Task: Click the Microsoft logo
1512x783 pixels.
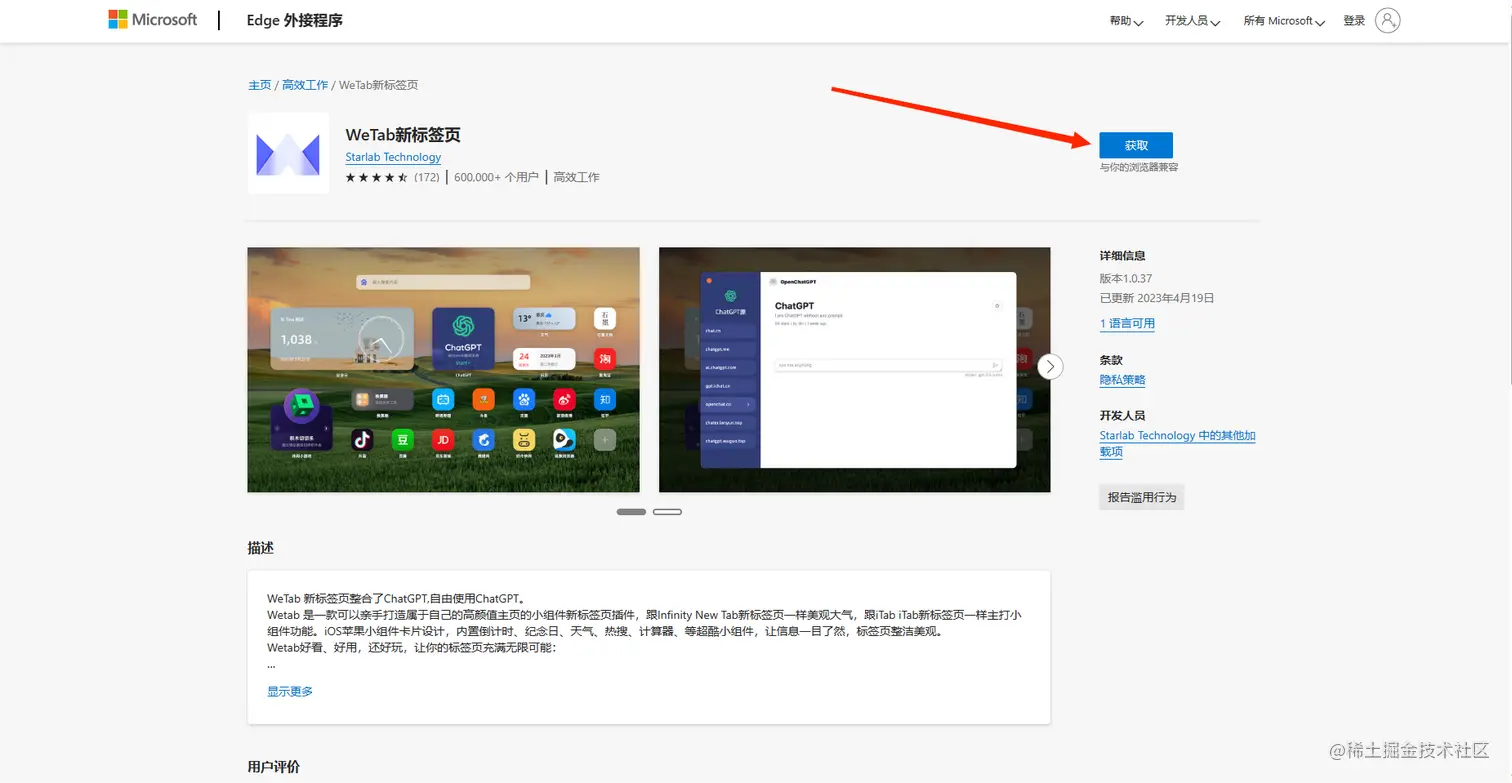Action: click(x=153, y=20)
